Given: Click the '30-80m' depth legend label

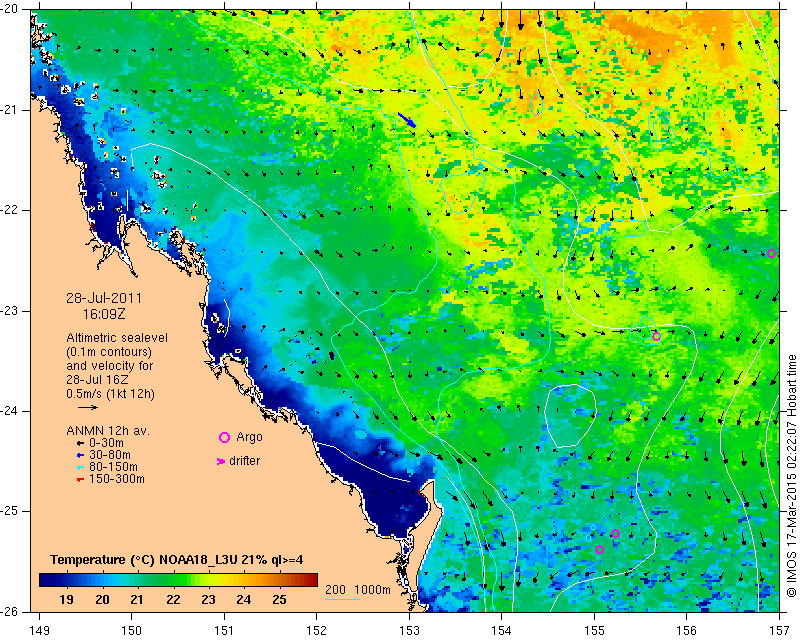Looking at the screenshot, I should click(x=110, y=455).
